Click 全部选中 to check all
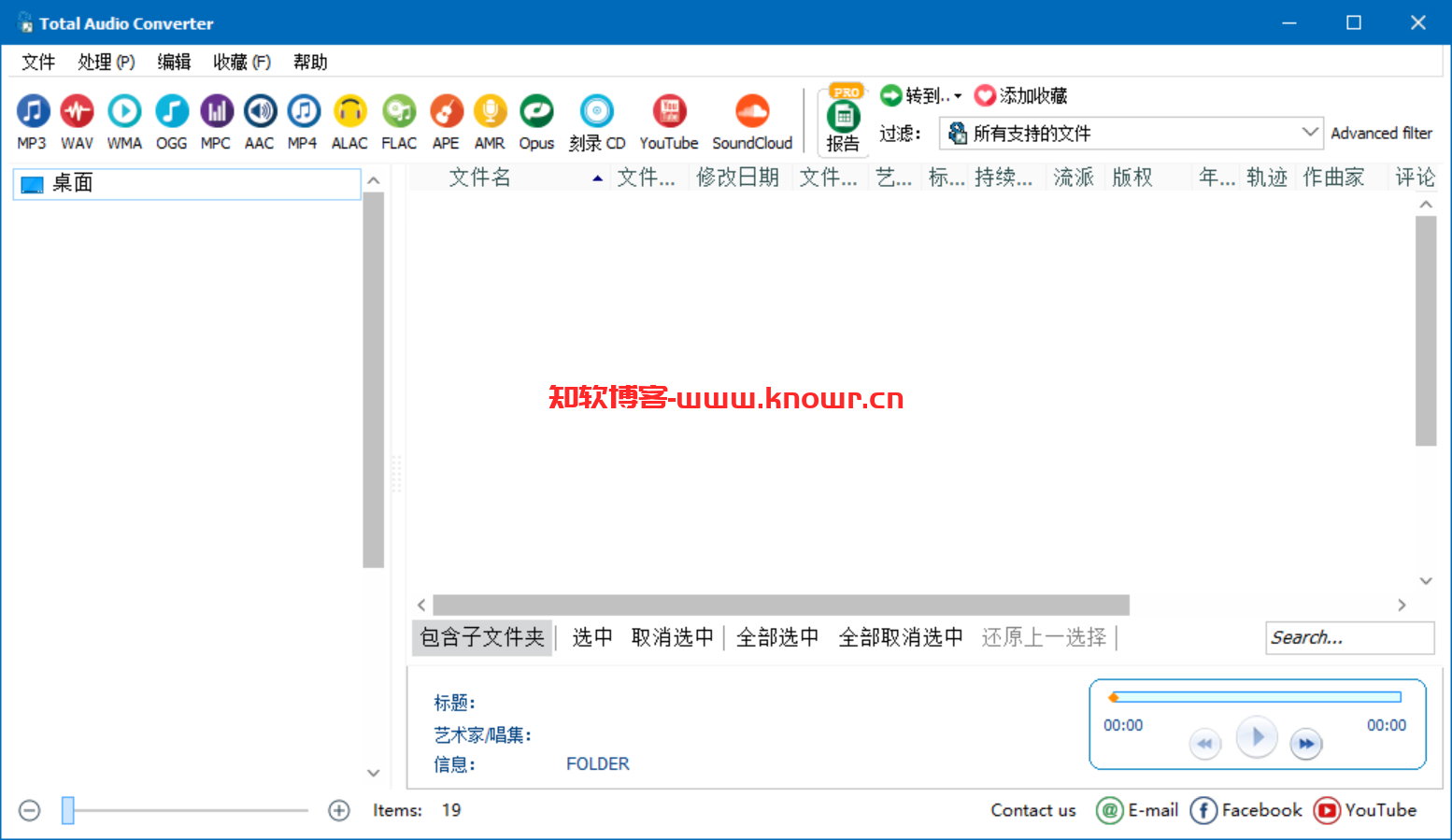Image resolution: width=1452 pixels, height=840 pixels. pyautogui.click(x=777, y=637)
